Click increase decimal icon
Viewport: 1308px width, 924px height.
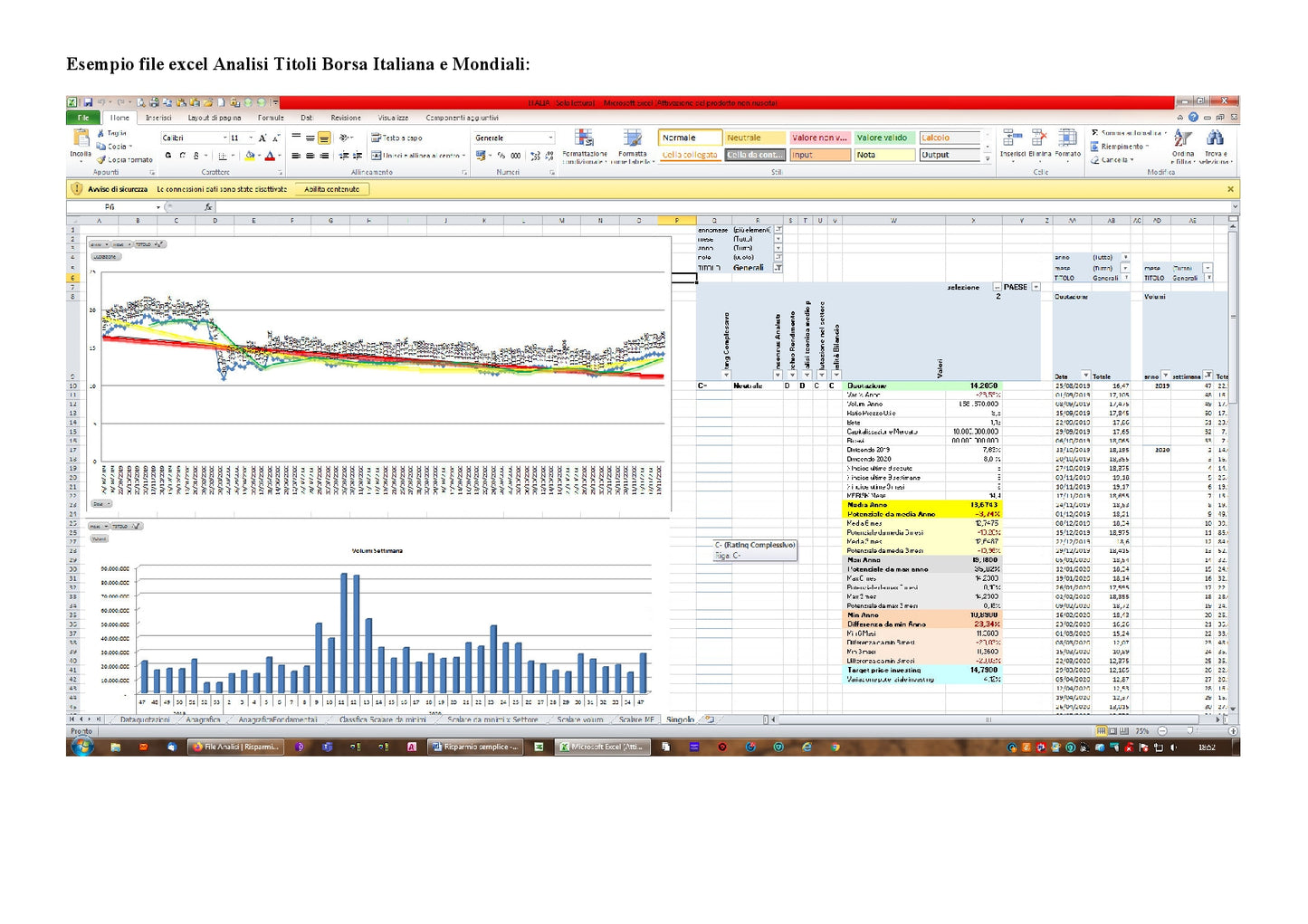point(534,156)
